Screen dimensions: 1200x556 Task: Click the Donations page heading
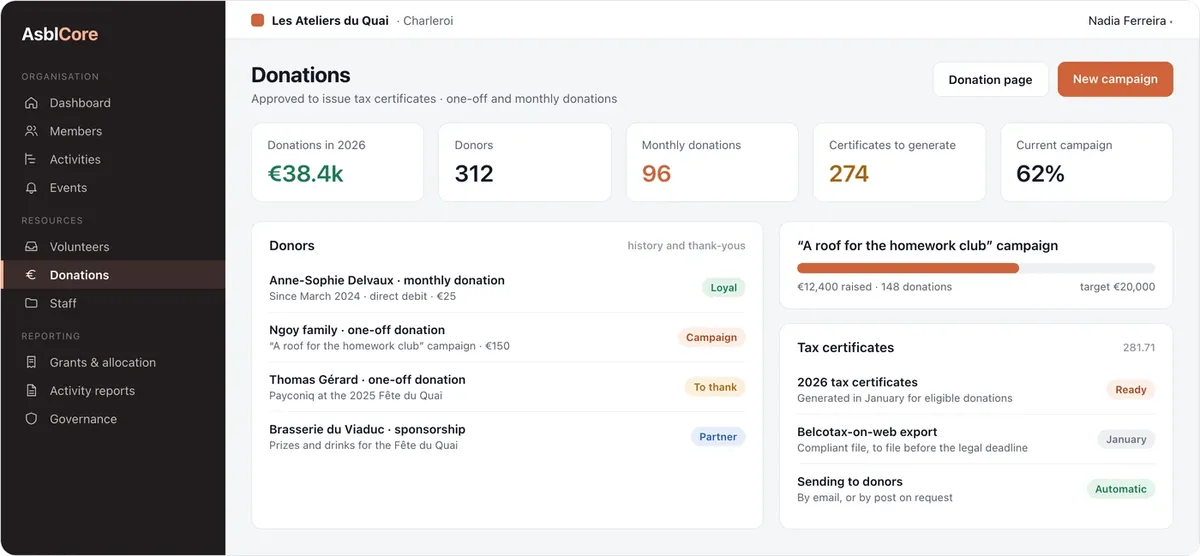[x=301, y=75]
